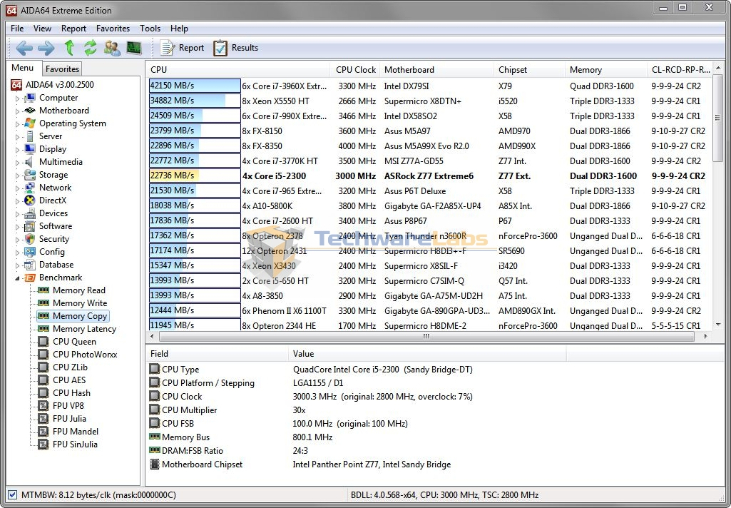Click the CPU Hash benchmark icon

tap(43, 393)
